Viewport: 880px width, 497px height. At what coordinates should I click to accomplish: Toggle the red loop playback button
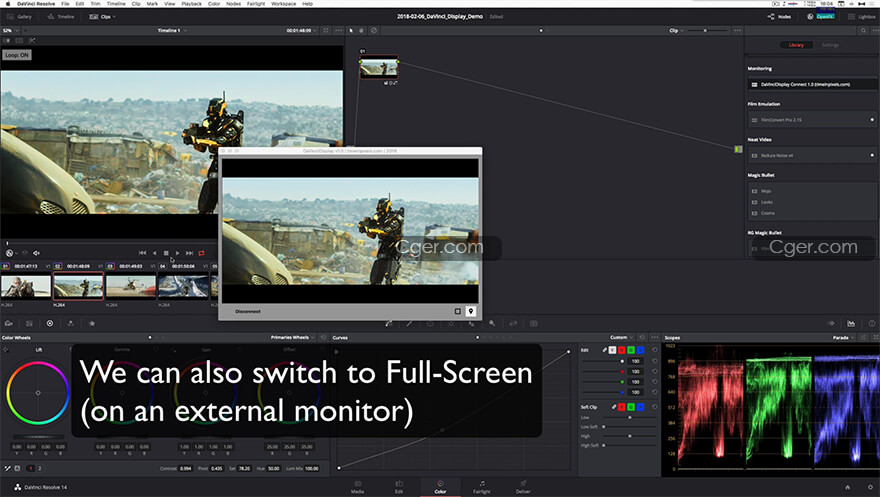point(201,253)
